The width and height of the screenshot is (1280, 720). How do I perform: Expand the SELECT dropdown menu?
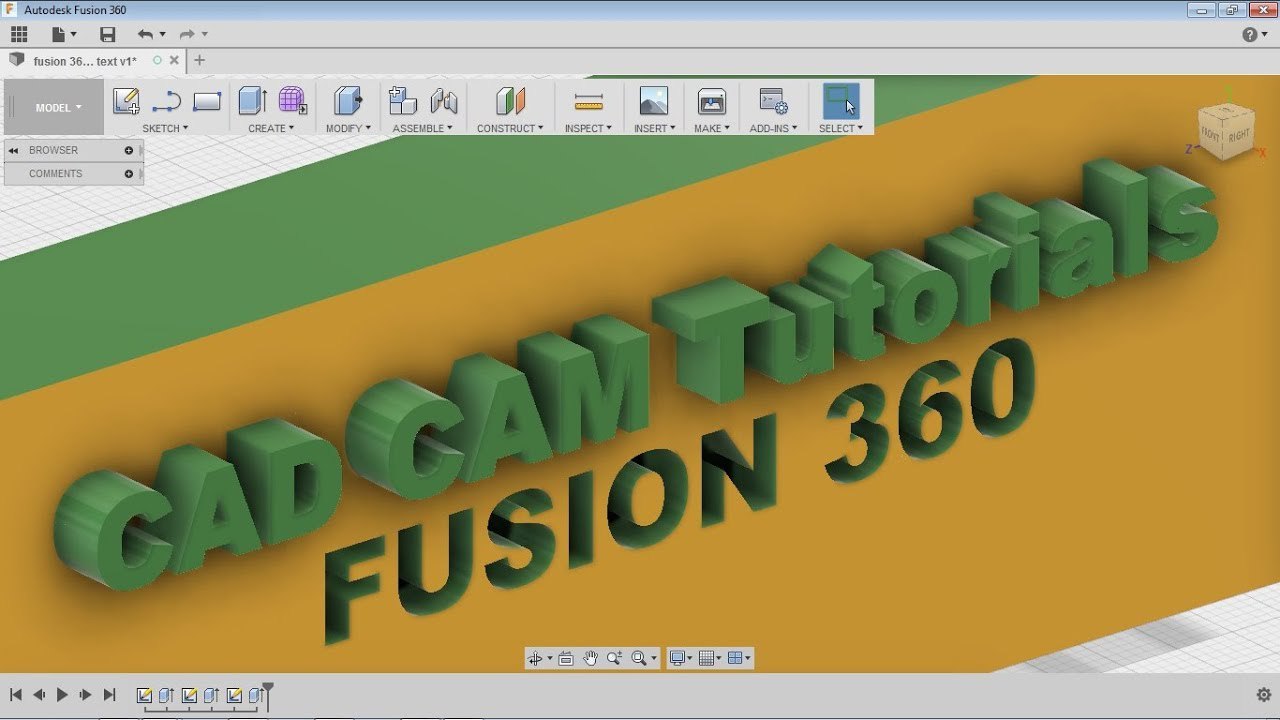[x=840, y=128]
